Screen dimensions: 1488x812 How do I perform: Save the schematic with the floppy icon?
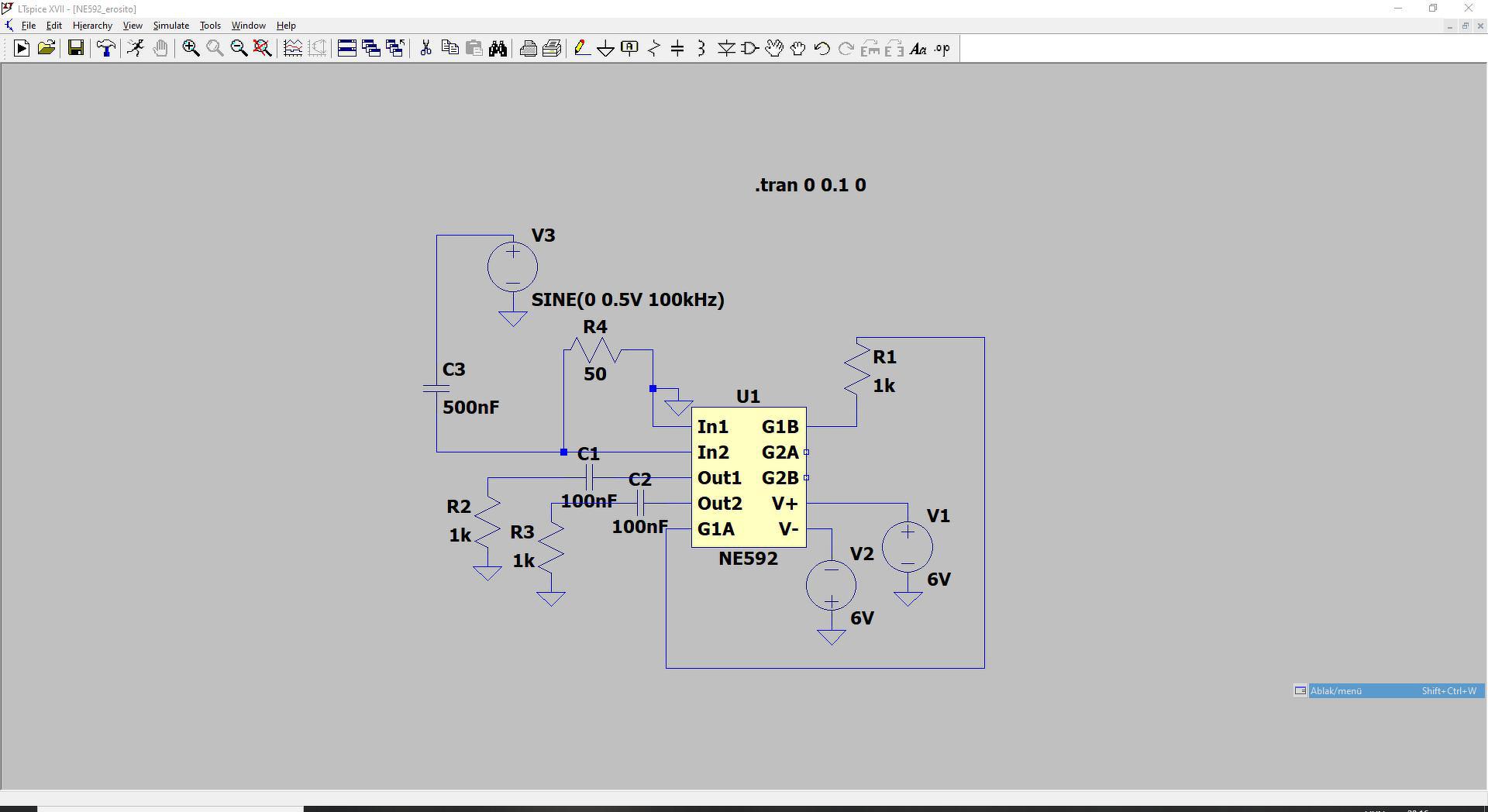(x=76, y=49)
